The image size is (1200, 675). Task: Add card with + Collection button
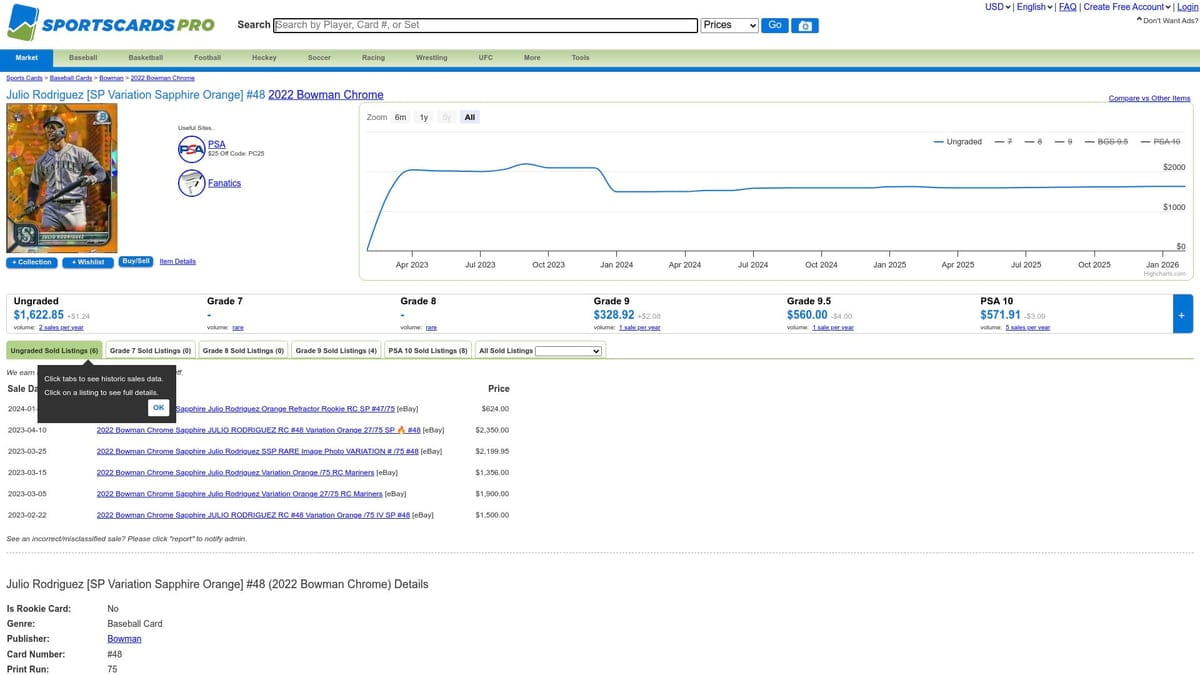point(31,262)
